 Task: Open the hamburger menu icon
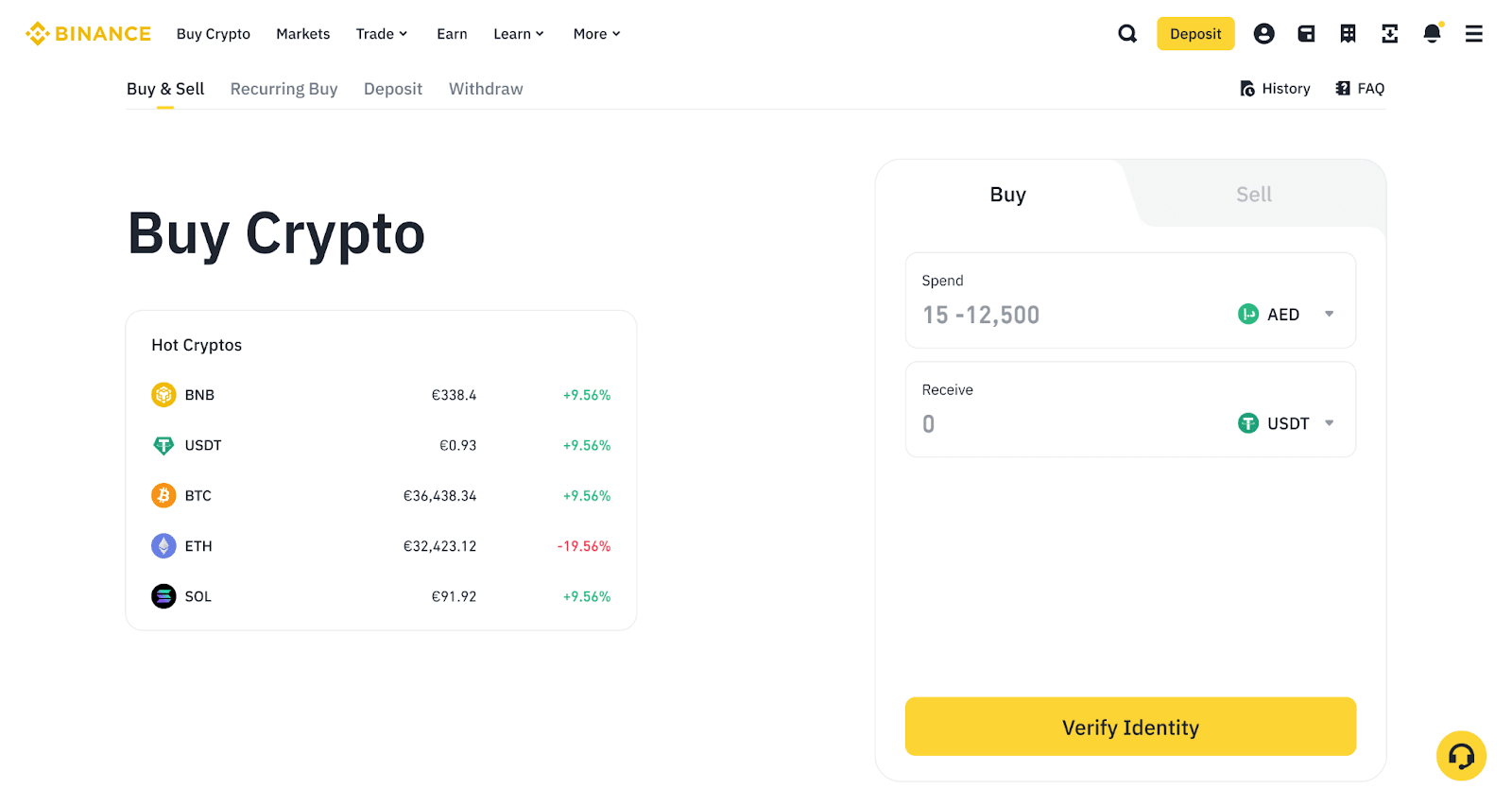(x=1473, y=34)
